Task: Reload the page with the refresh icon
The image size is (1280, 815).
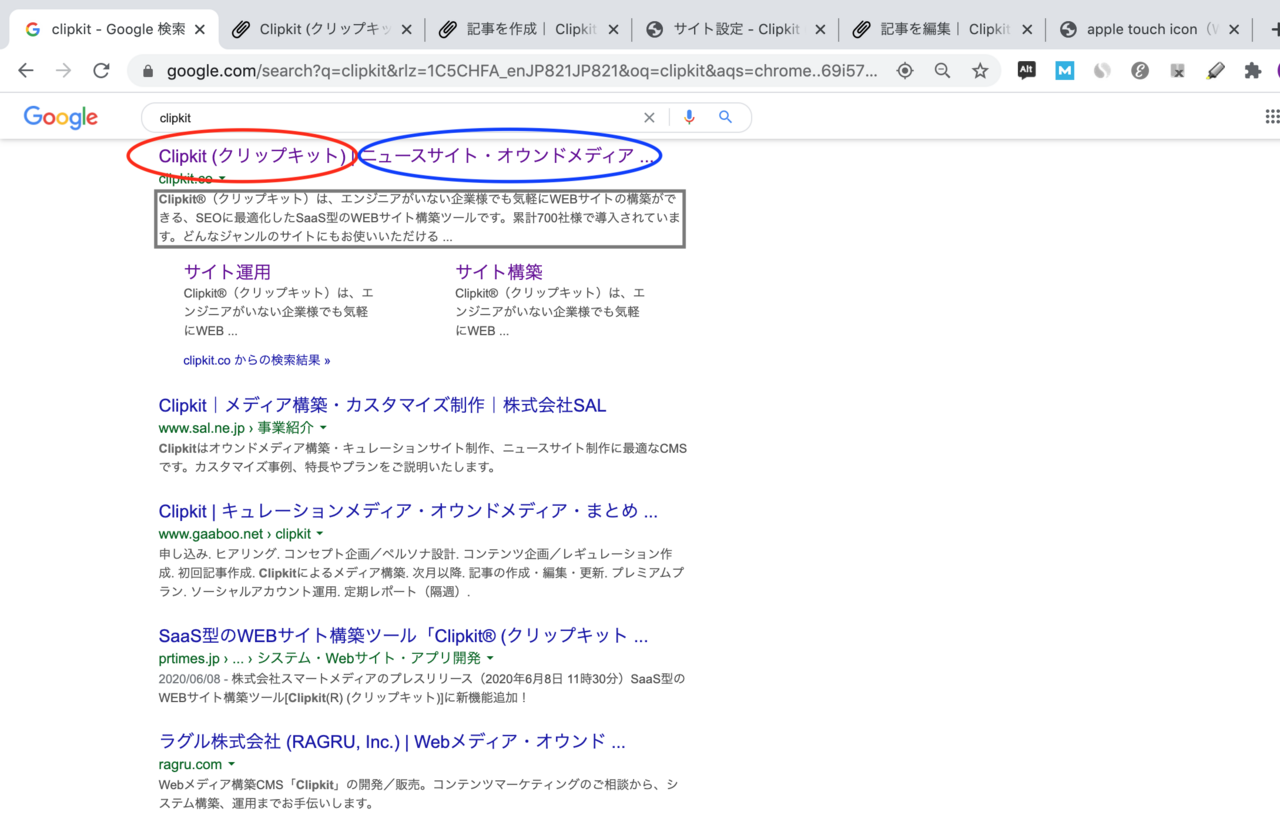Action: tap(101, 70)
